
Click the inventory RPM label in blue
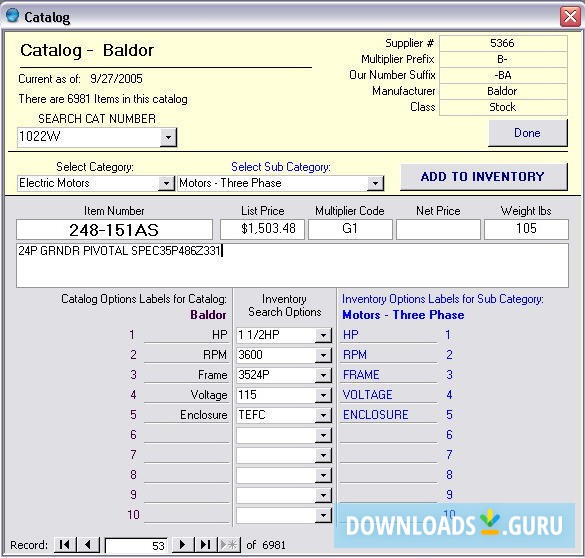click(355, 355)
